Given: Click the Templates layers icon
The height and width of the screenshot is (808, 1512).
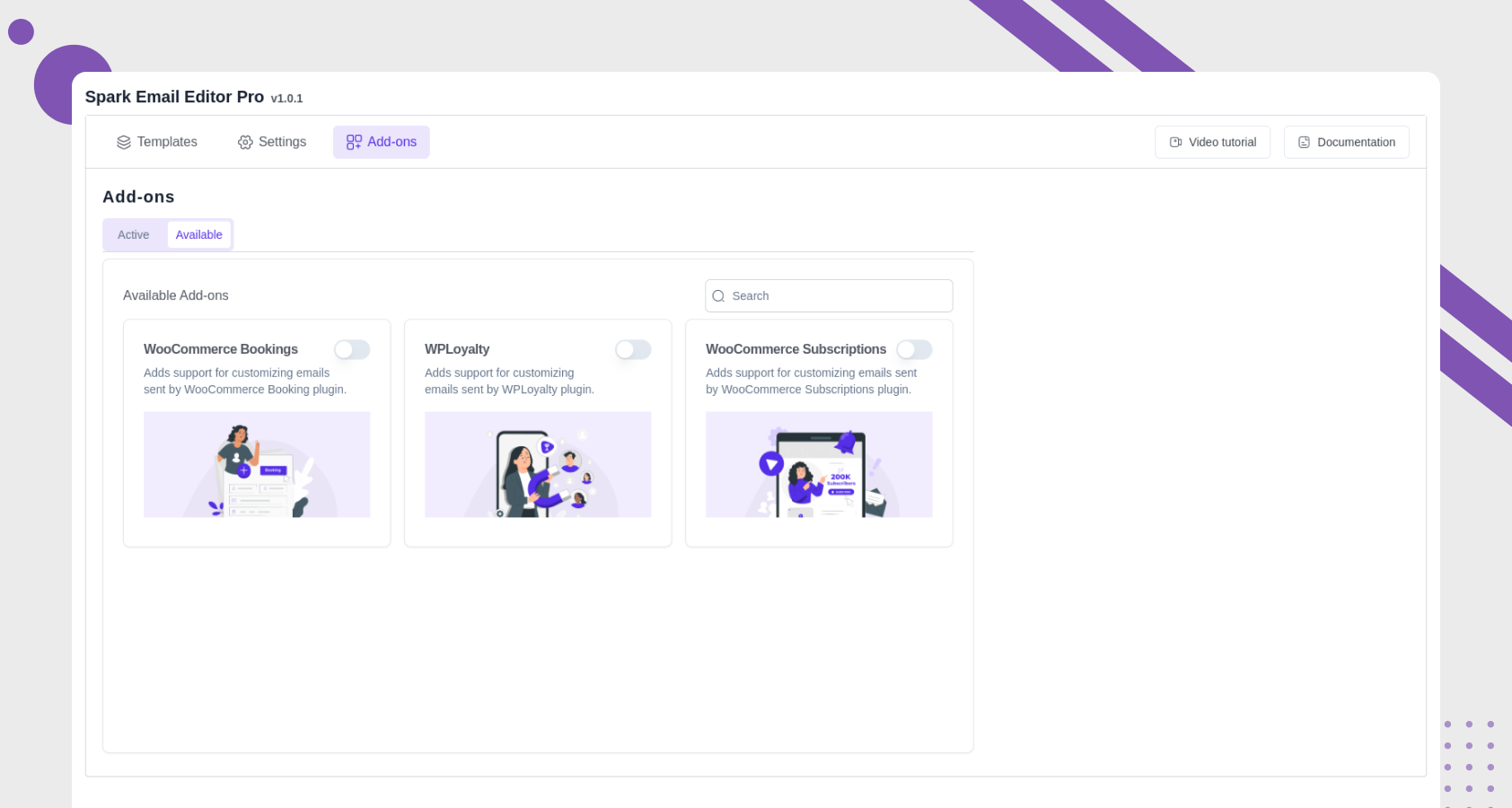Looking at the screenshot, I should 124,142.
